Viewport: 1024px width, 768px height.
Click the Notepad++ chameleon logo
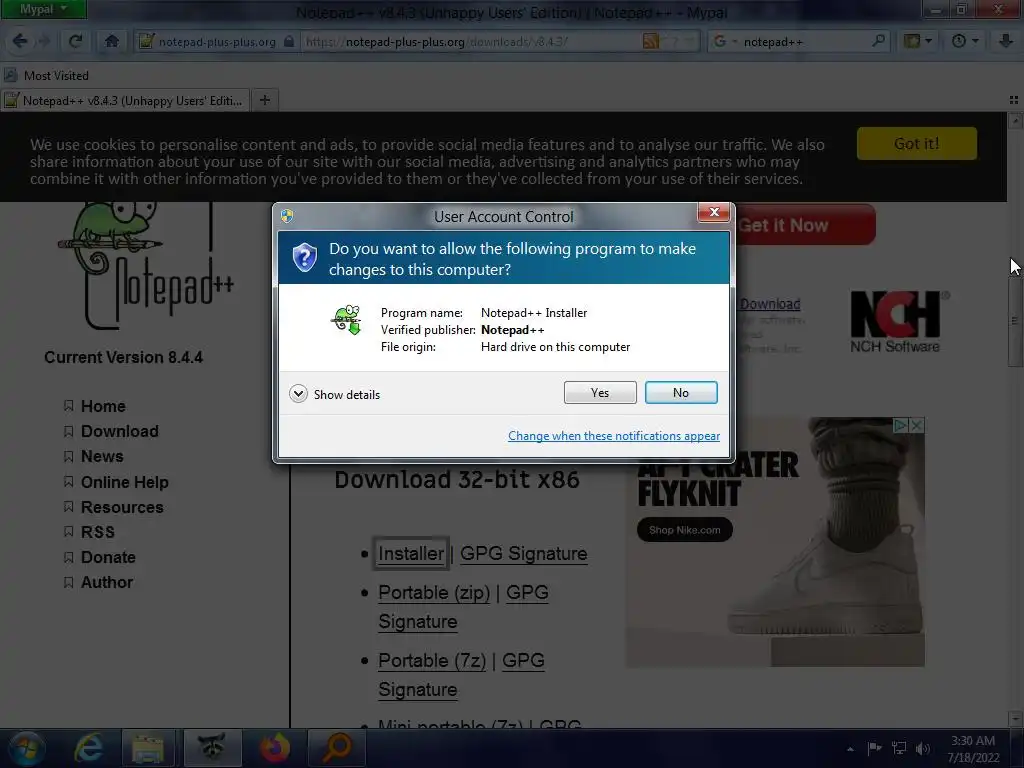(145, 266)
